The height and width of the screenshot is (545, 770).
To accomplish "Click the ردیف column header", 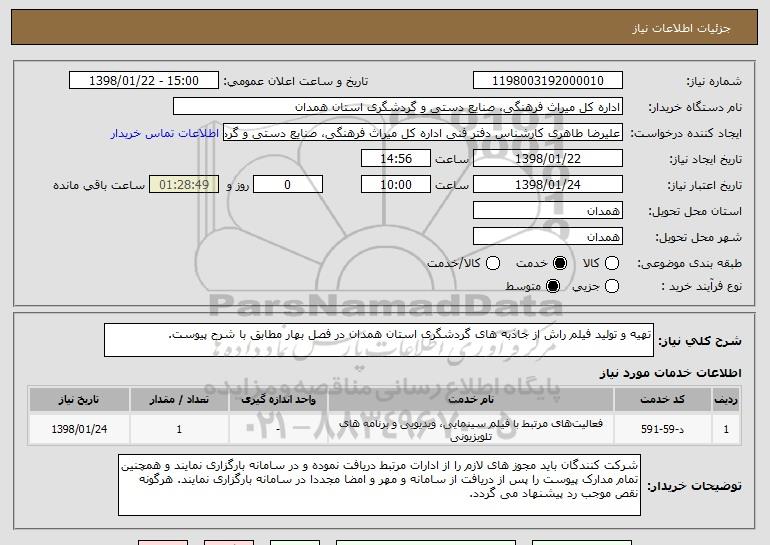I will click(726, 400).
